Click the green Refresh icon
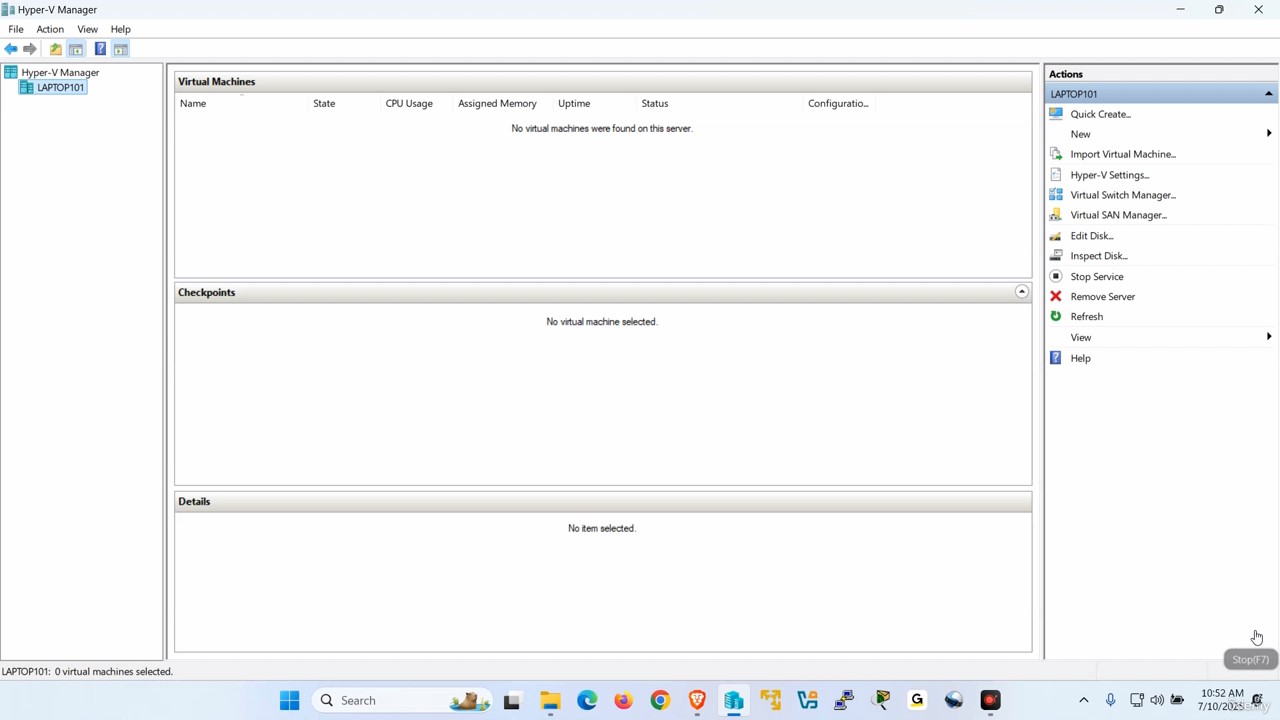This screenshot has width=1280, height=720. pyautogui.click(x=1056, y=316)
